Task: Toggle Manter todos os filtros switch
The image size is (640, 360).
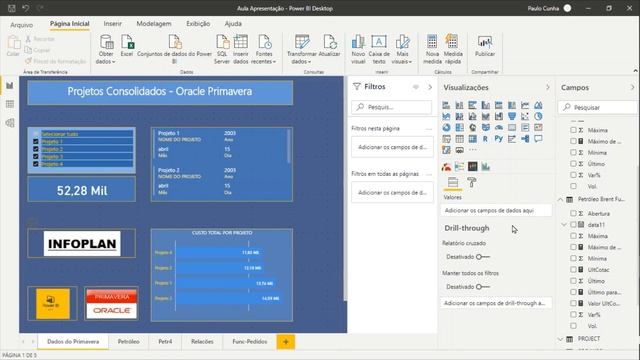Action: tap(483, 287)
